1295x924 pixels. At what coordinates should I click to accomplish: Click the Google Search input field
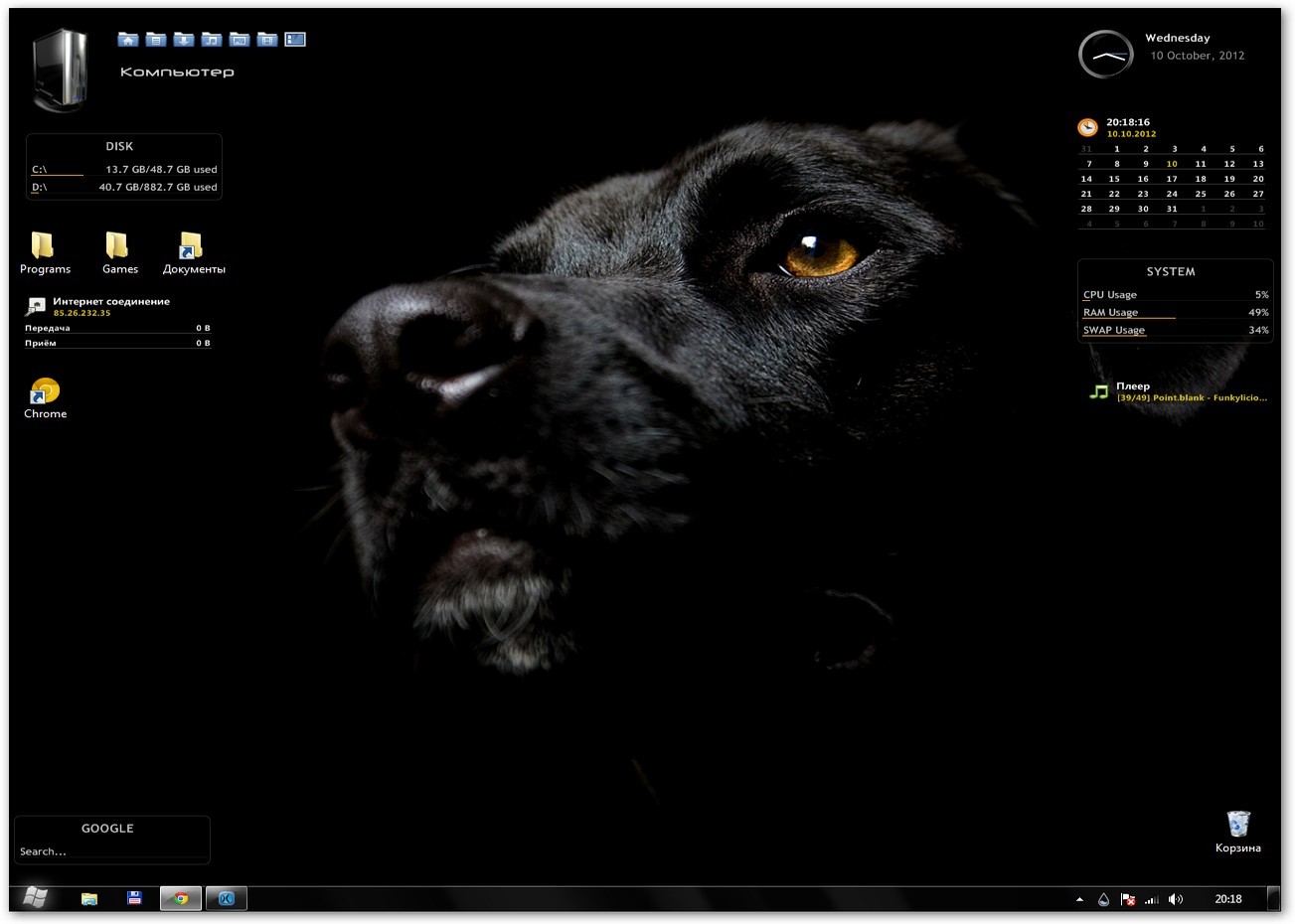(x=111, y=851)
